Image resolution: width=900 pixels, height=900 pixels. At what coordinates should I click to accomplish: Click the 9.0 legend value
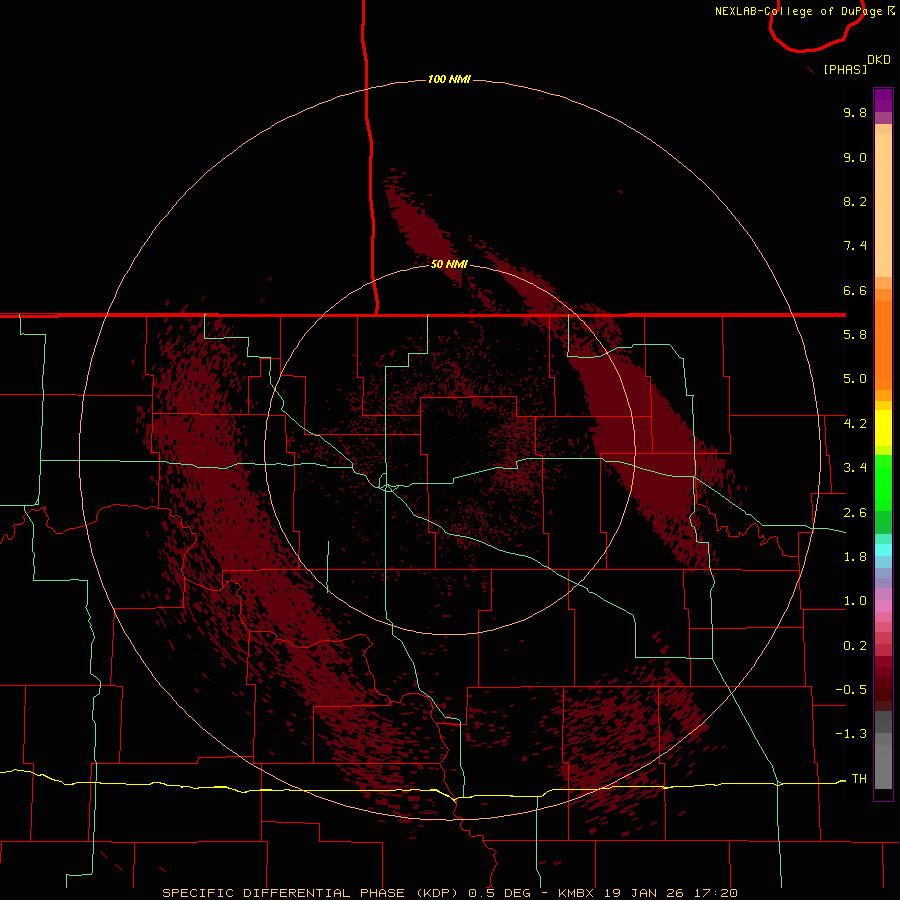click(x=855, y=157)
